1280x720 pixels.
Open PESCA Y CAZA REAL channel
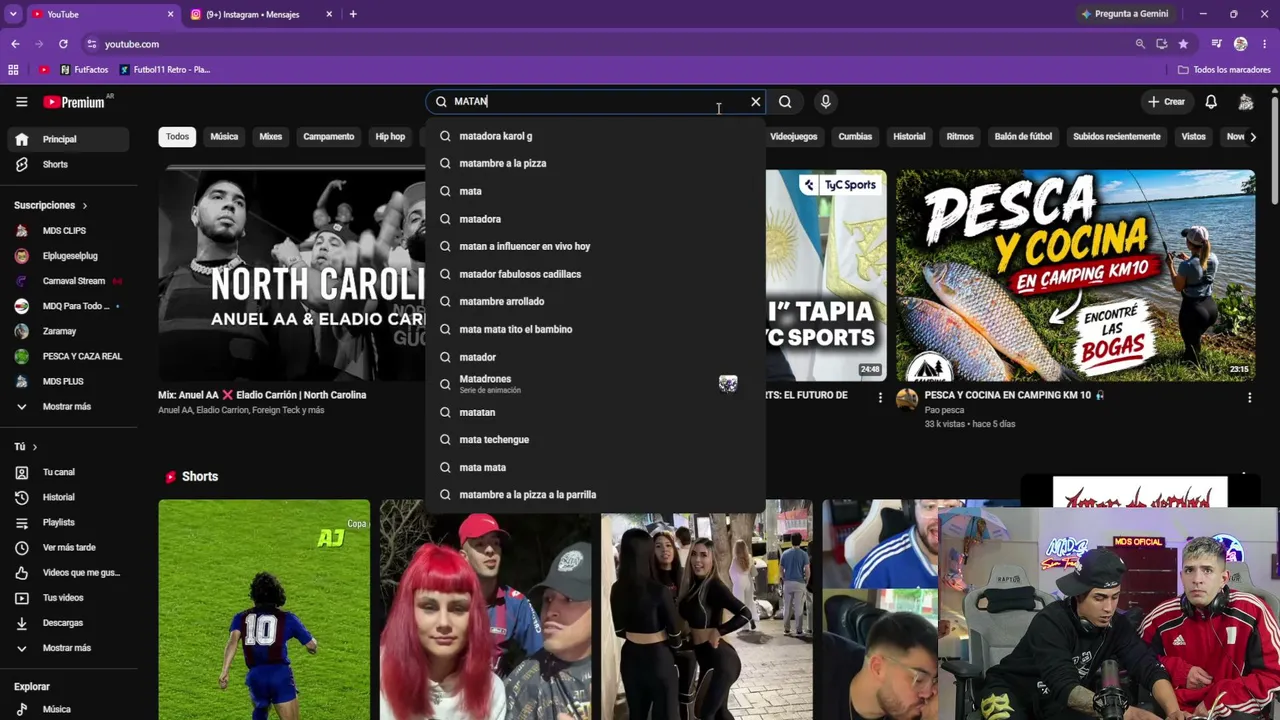[68, 356]
